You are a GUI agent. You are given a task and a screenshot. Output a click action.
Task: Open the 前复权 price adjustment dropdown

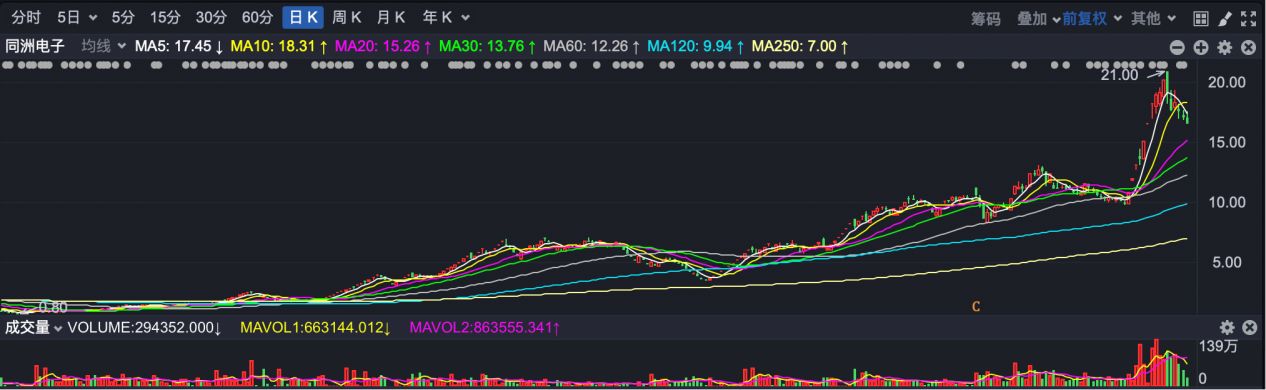[x=1092, y=18]
